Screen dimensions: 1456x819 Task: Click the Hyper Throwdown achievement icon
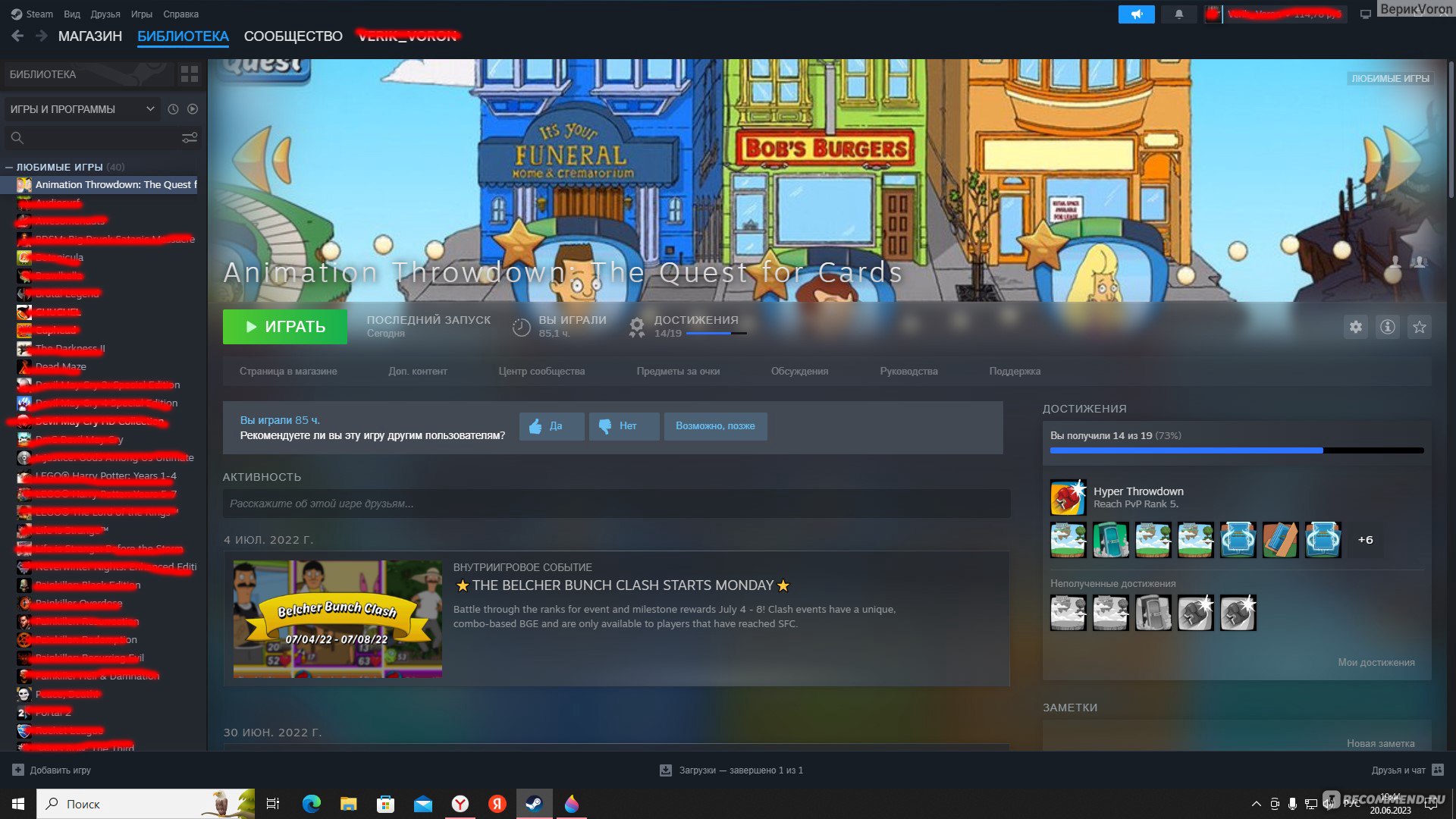click(1068, 497)
